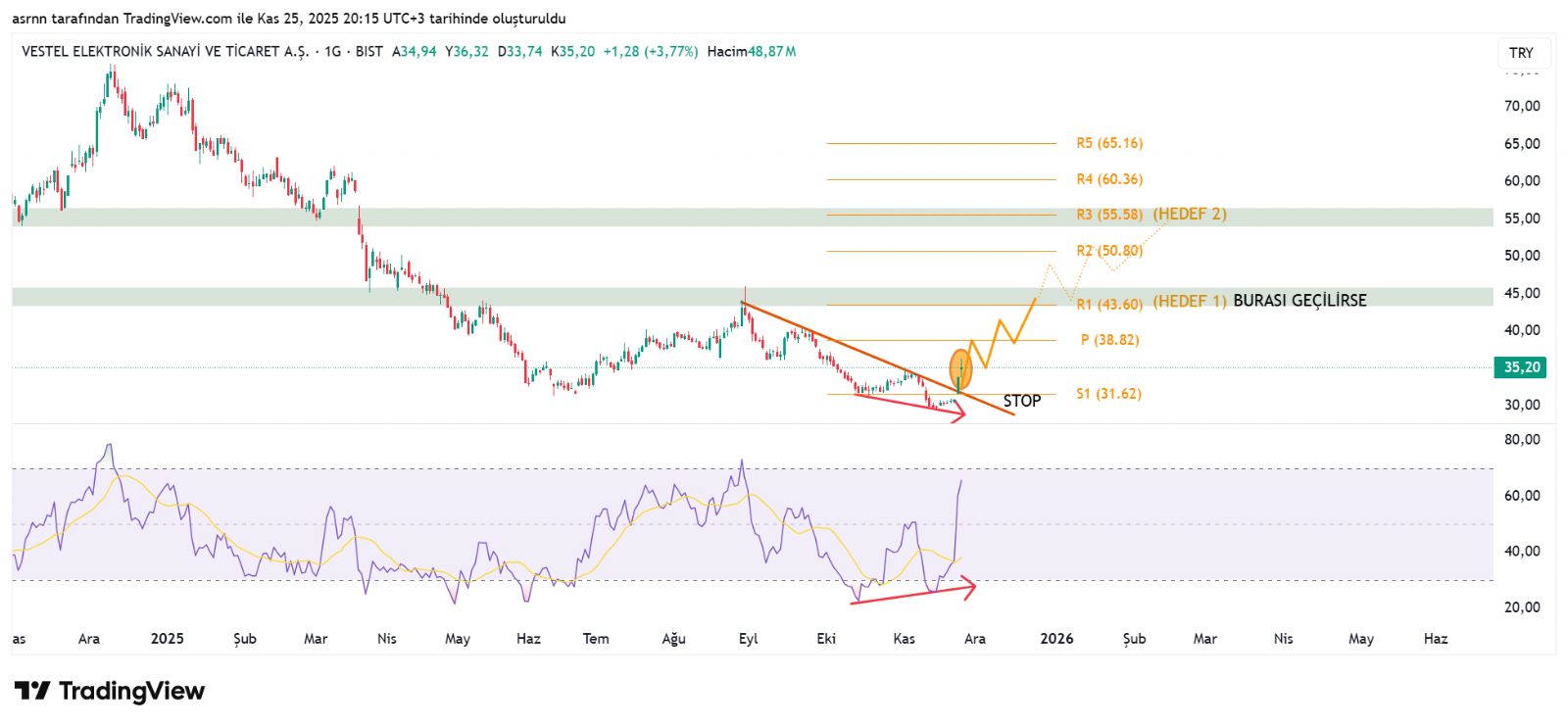Select the STOP text label
This screenshot has width=1568, height=727.
pos(1021,401)
